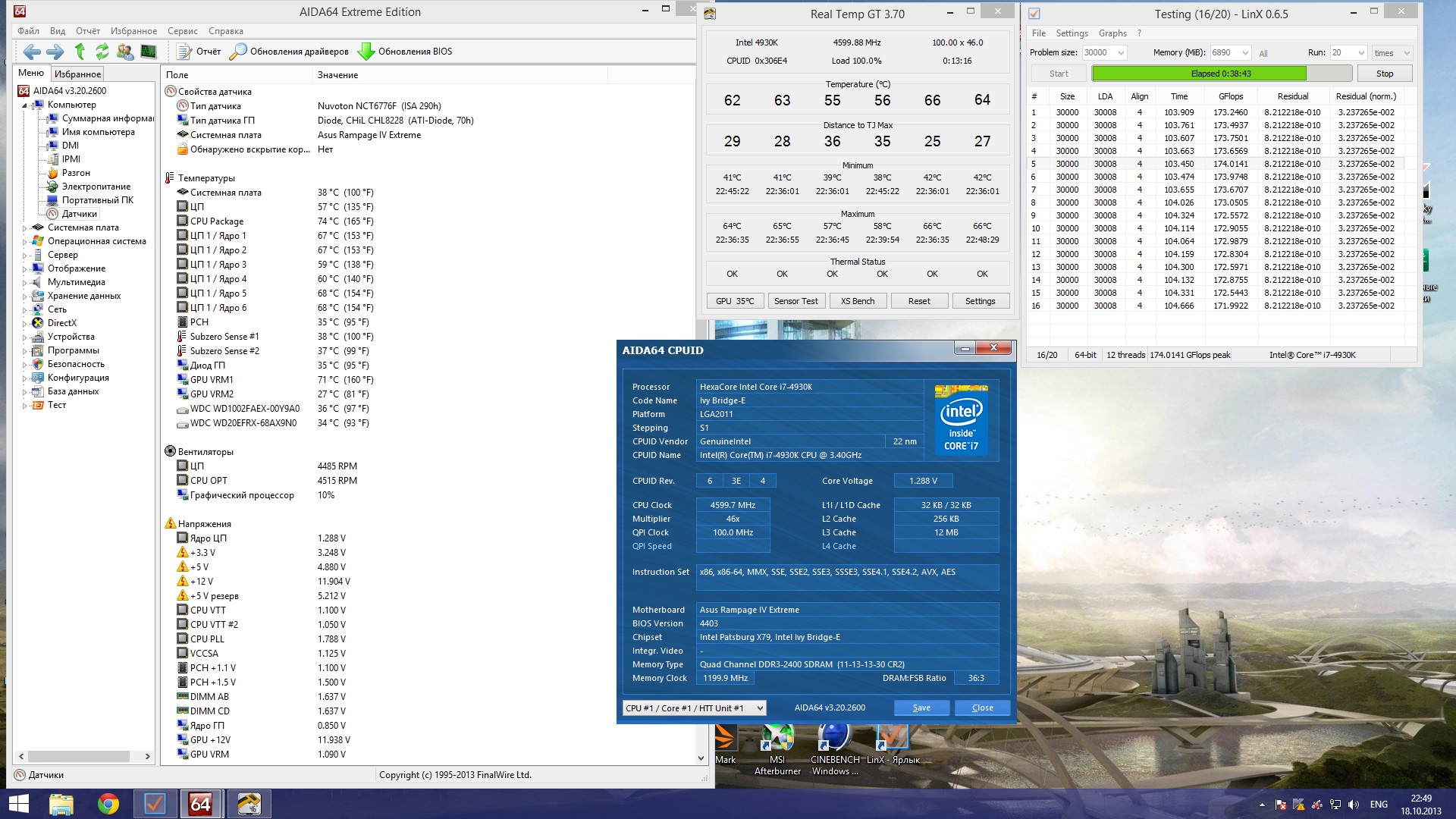Viewport: 1456px width, 819px height.
Task: Click the LinX green elapsed progress bar
Action: tap(1198, 74)
